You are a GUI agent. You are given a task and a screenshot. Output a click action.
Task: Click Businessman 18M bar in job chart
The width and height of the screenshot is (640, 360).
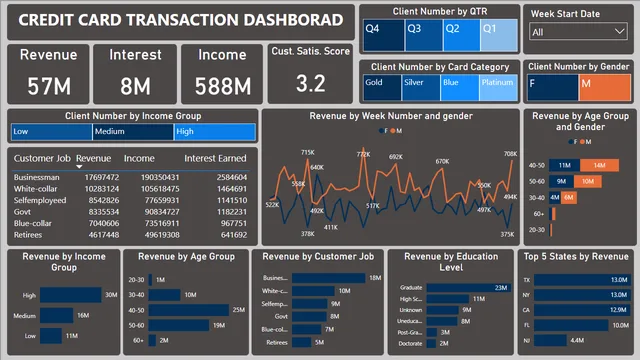pyautogui.click(x=329, y=278)
